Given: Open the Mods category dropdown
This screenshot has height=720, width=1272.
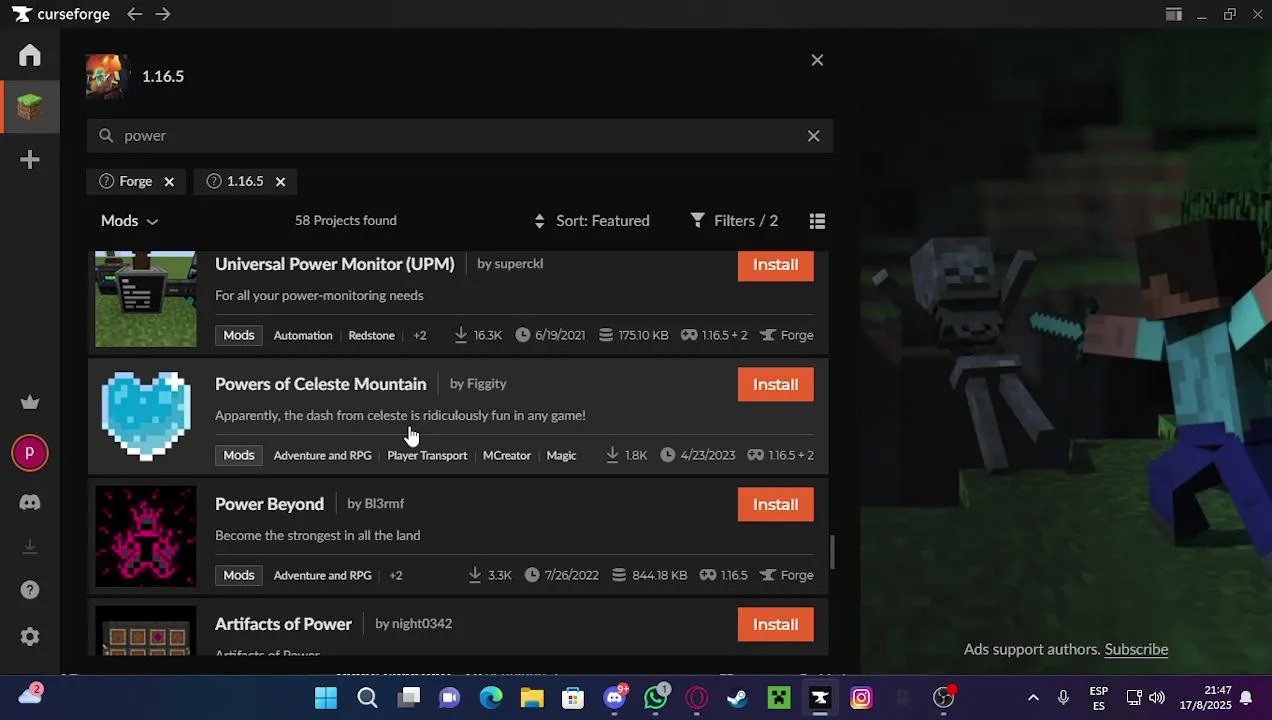Looking at the screenshot, I should pos(129,221).
